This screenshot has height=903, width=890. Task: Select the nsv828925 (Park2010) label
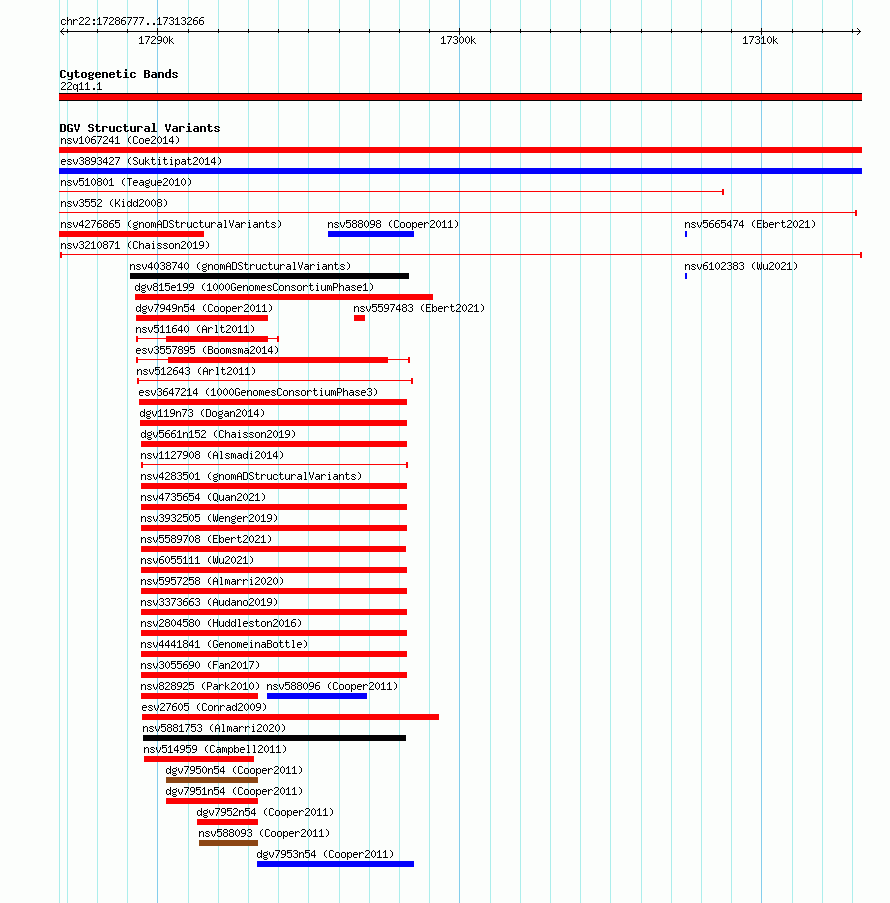click(x=200, y=686)
